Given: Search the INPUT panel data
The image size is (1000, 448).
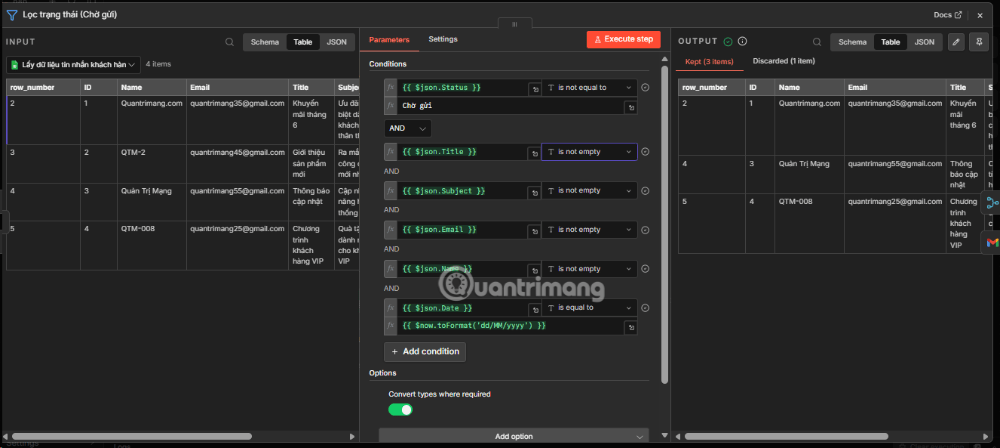Looking at the screenshot, I should point(230,42).
